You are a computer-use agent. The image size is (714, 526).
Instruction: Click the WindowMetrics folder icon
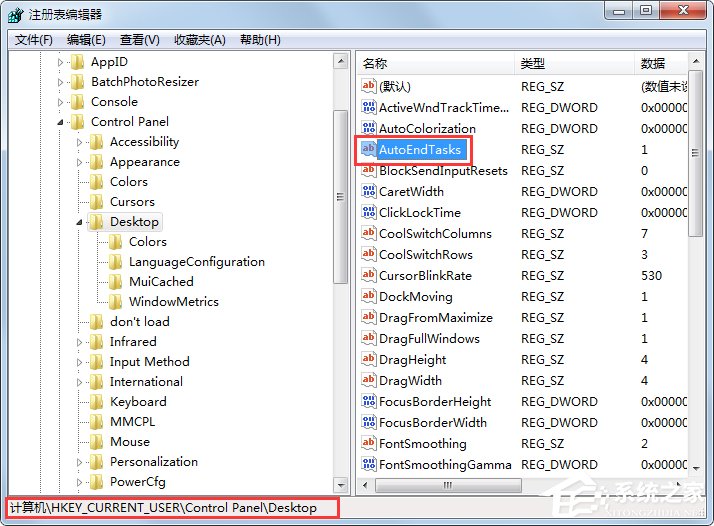coord(116,301)
